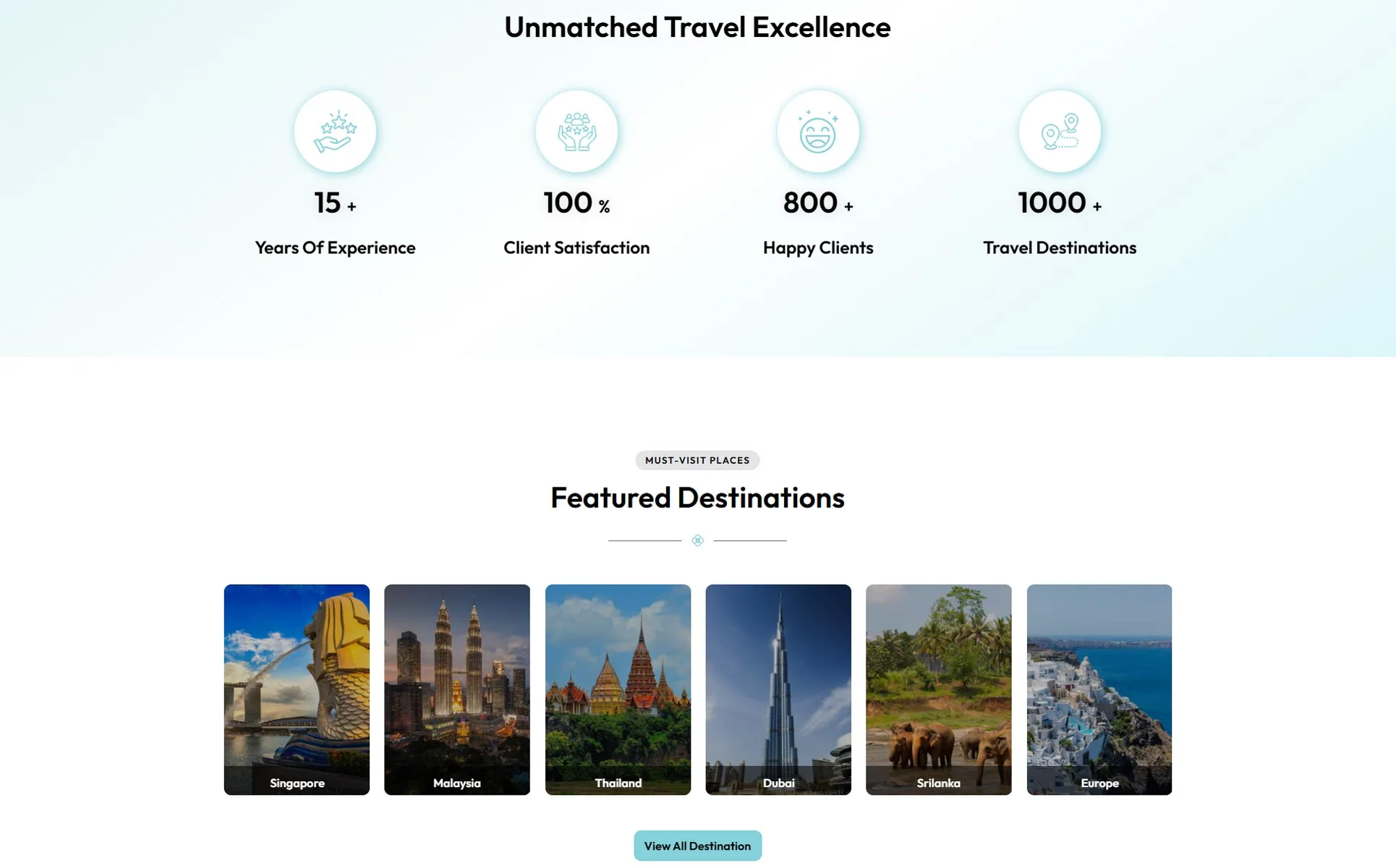
Task: Click the Unmatched Travel Excellence heading
Action: pos(697,27)
